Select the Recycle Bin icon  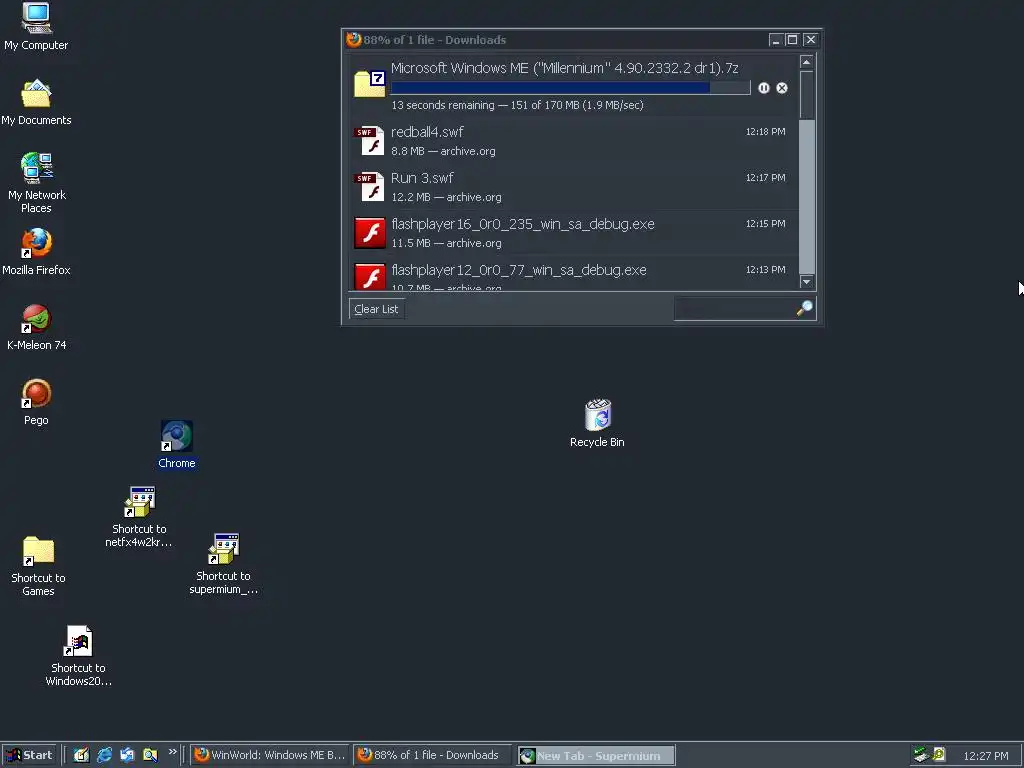click(x=597, y=423)
